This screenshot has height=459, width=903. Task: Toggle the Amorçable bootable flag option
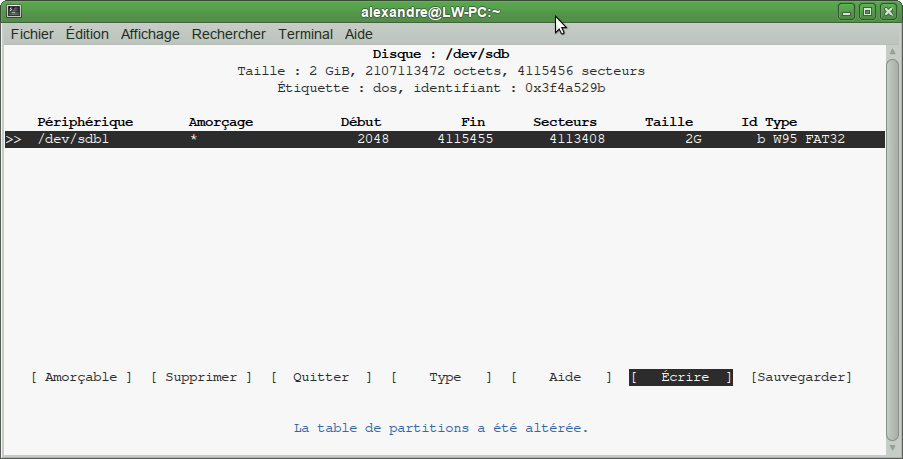coord(81,377)
